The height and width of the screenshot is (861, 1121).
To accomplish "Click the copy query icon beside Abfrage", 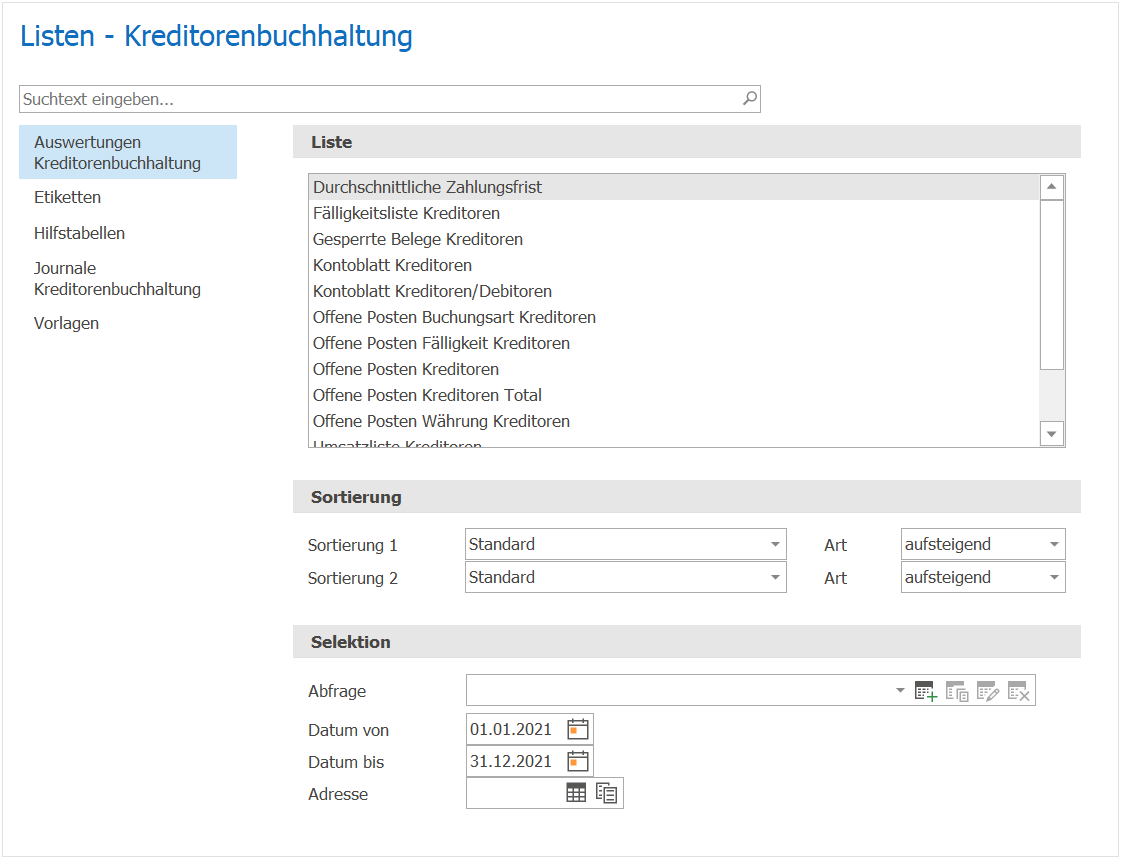I will pos(957,691).
